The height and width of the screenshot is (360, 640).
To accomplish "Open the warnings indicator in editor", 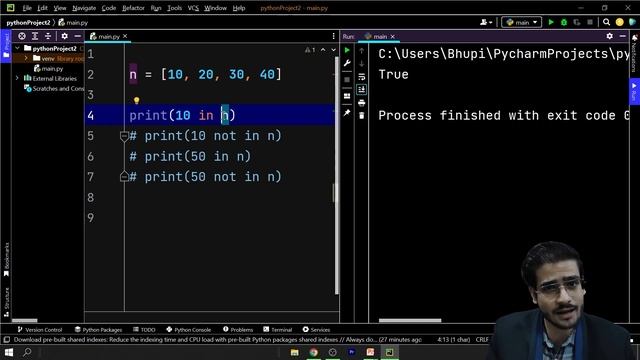I will point(310,50).
